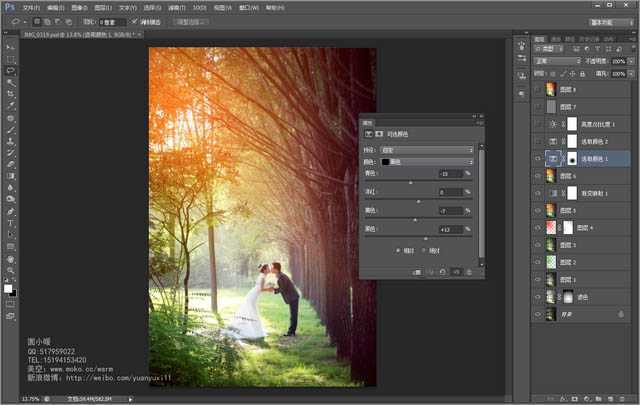Image resolution: width=640 pixels, height=405 pixels.
Task: Toggle visibility of 图层 8 layer
Action: pos(538,90)
